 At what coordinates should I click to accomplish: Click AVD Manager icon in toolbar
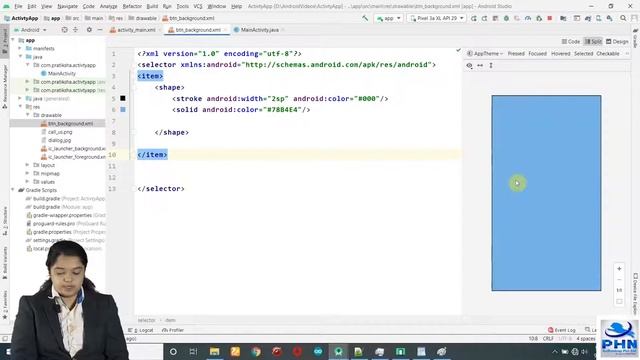(599, 18)
